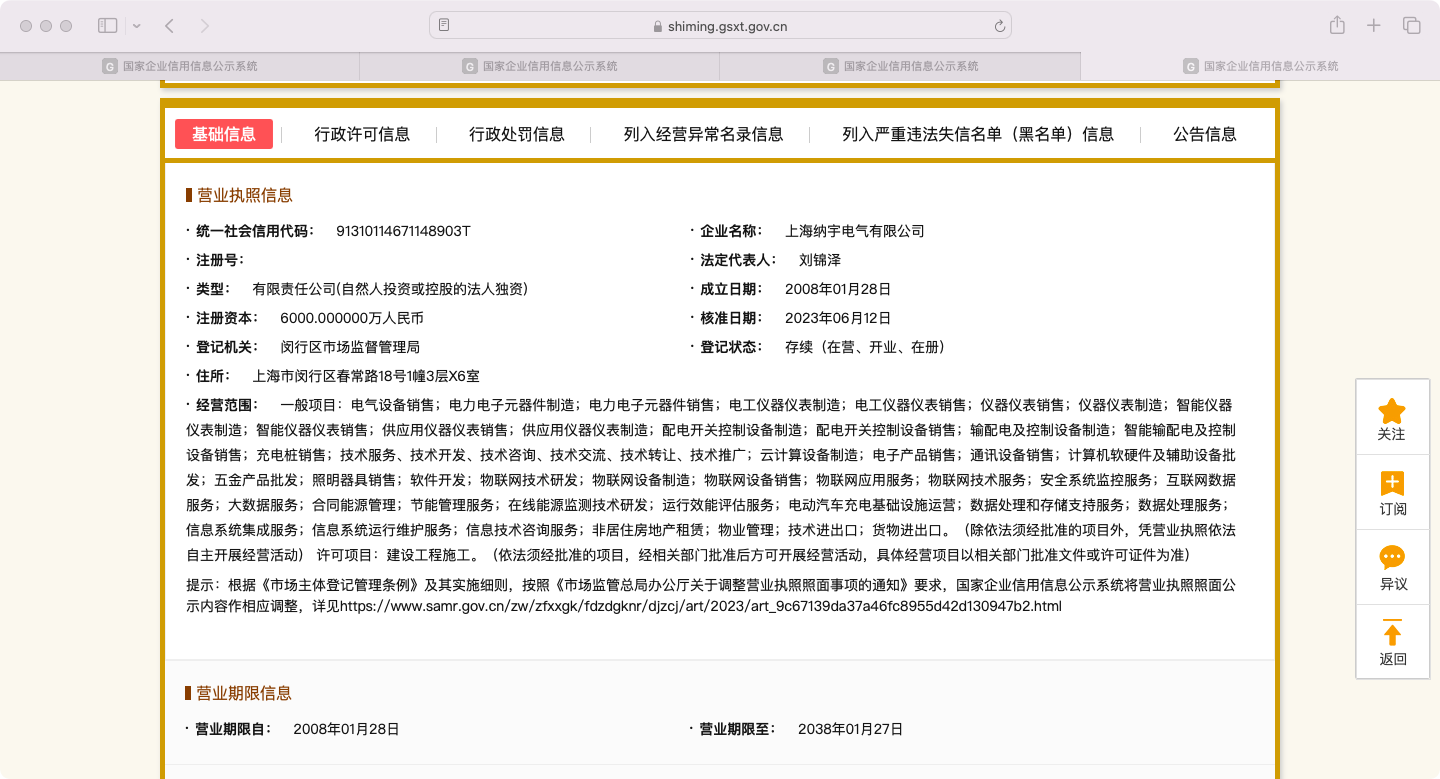Image resolution: width=1440 pixels, height=779 pixels.
Task: Open the 行政处罚信息 tab
Action: click(x=517, y=134)
